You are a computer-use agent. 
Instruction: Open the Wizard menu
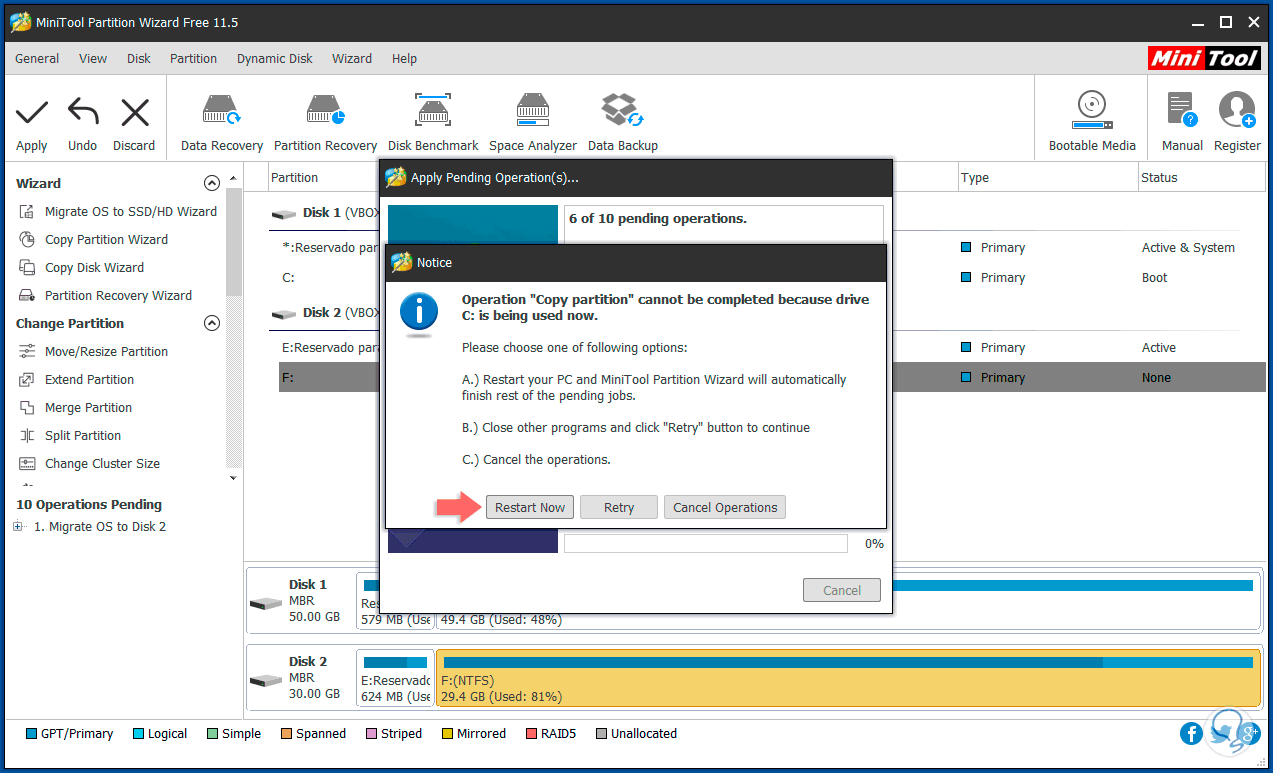pos(352,58)
